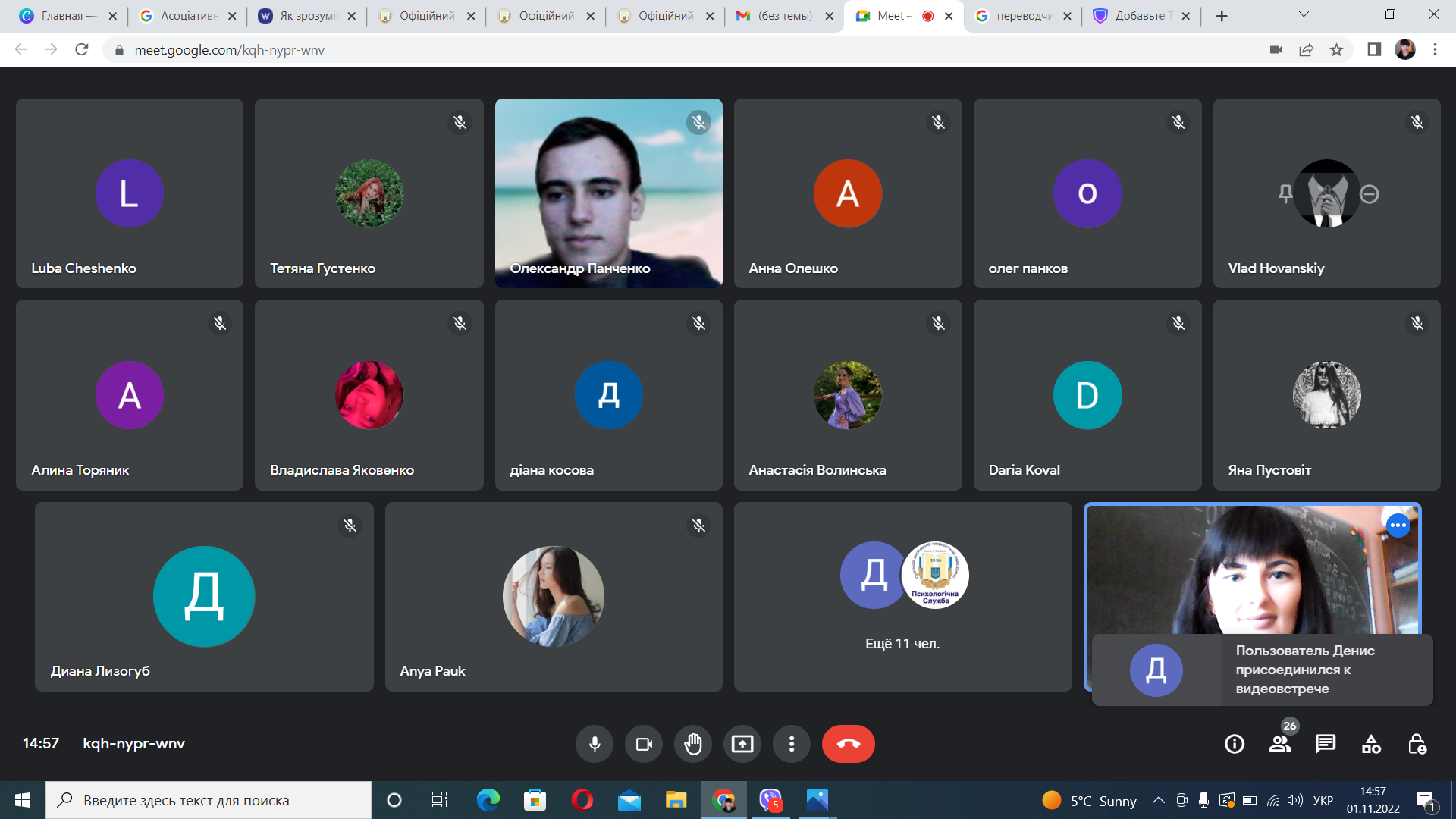The width and height of the screenshot is (1456, 819).
Task: Toggle the microphone button in Meet
Action: [x=595, y=744]
